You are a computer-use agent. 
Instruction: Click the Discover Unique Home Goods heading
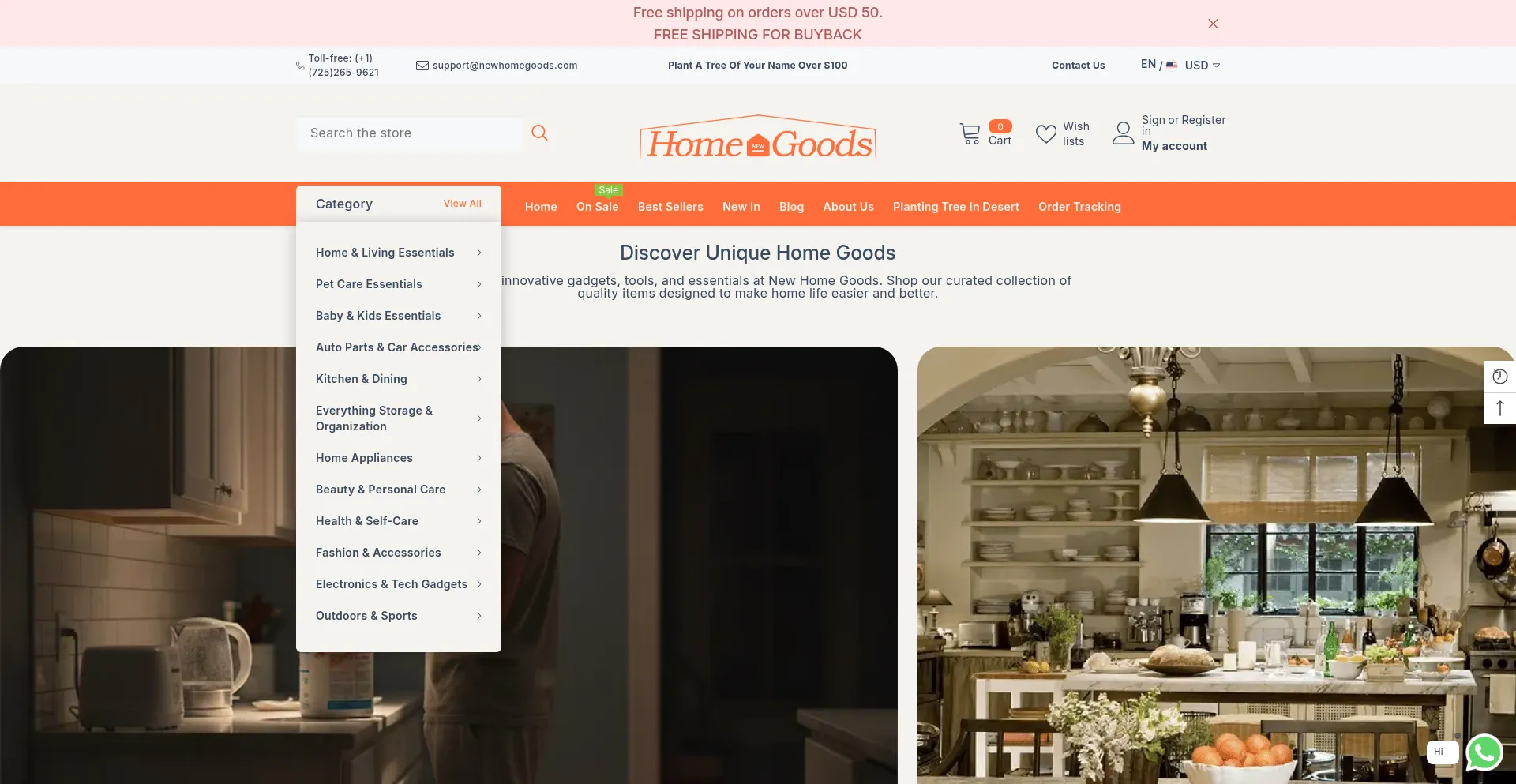click(758, 253)
